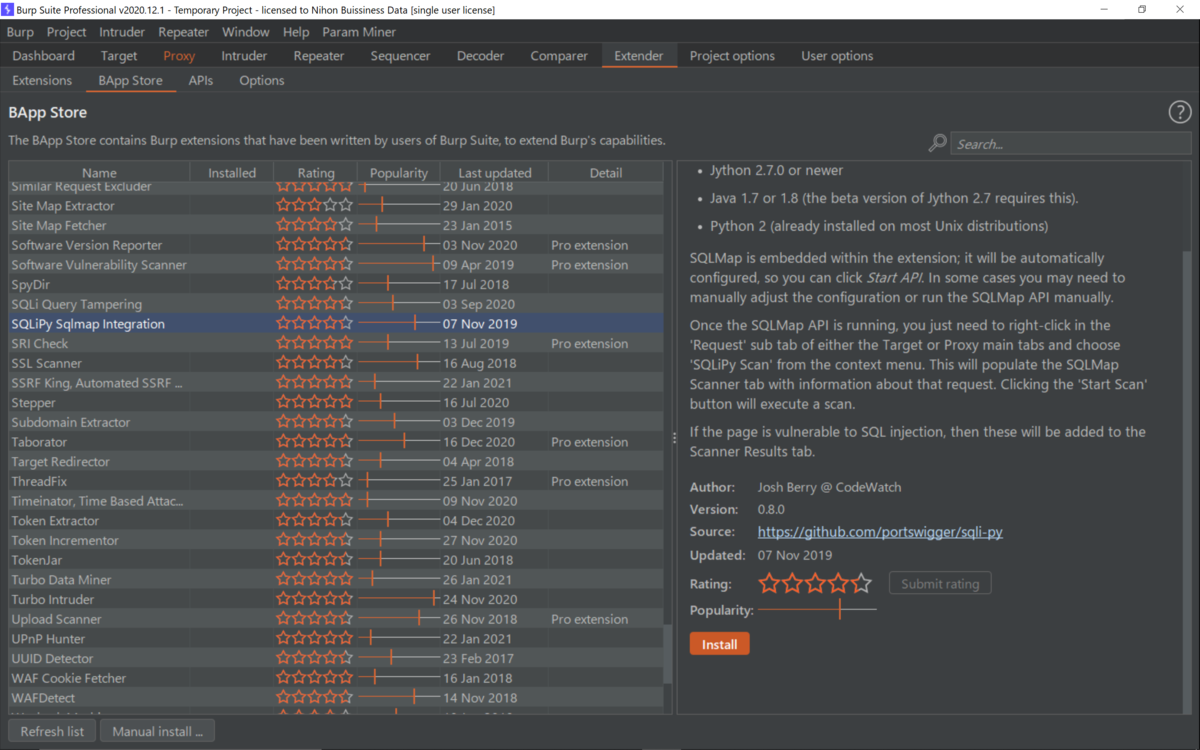
Task: Open the APIs sub-tab
Action: click(x=201, y=80)
